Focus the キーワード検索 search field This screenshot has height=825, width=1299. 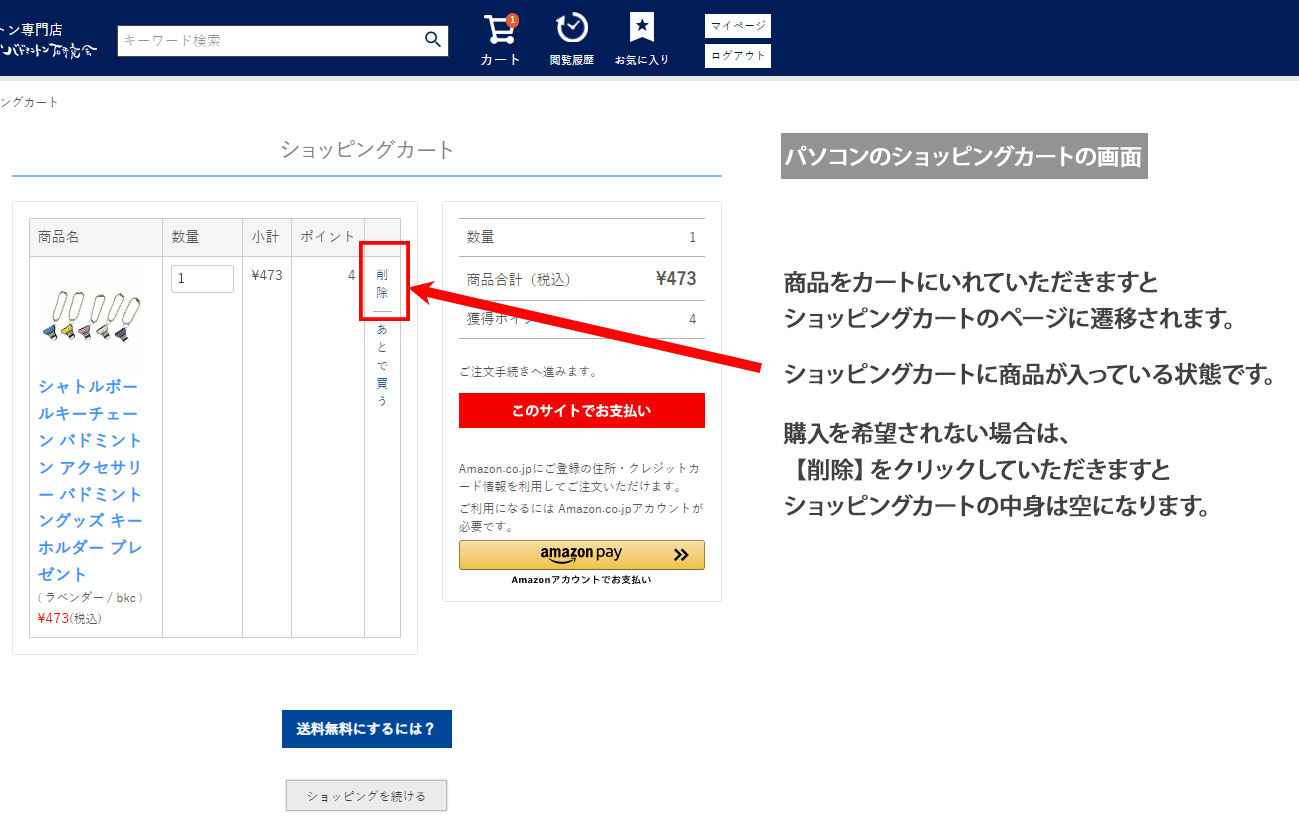point(268,41)
